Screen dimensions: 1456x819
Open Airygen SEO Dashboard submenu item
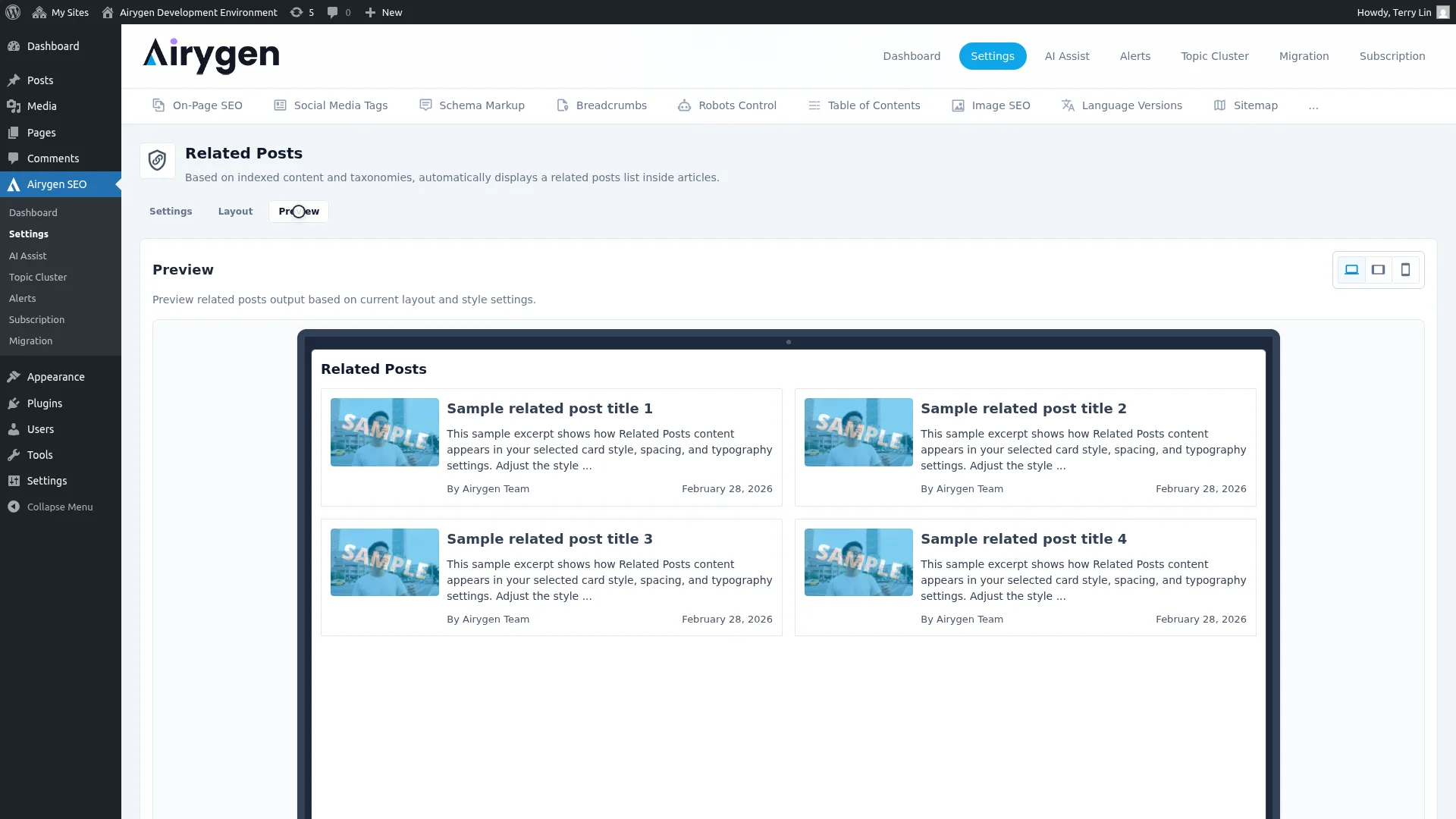coord(33,213)
